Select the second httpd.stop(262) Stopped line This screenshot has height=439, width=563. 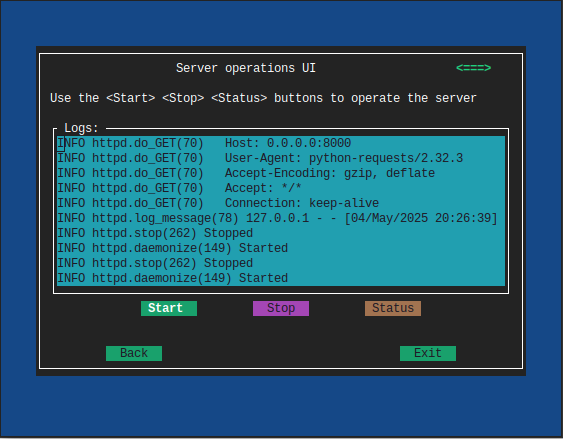[281, 263]
